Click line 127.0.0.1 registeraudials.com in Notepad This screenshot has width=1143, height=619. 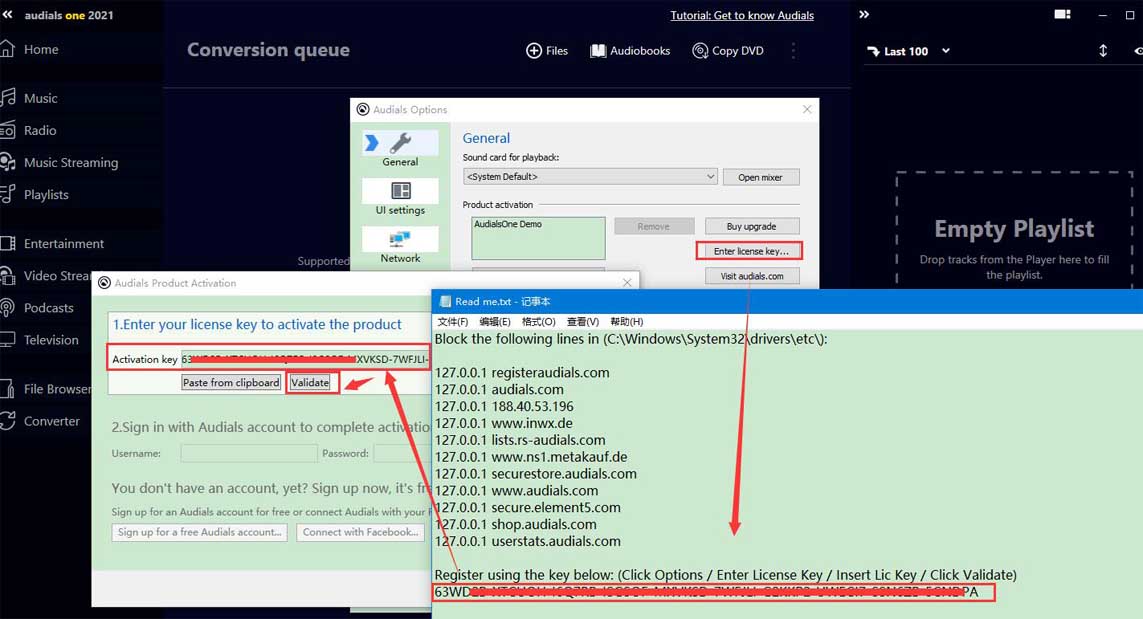click(522, 373)
